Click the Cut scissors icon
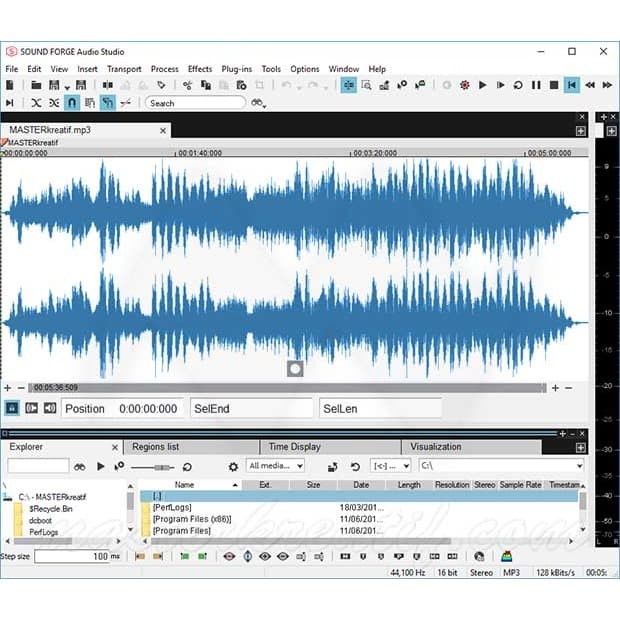 pyautogui.click(x=187, y=85)
